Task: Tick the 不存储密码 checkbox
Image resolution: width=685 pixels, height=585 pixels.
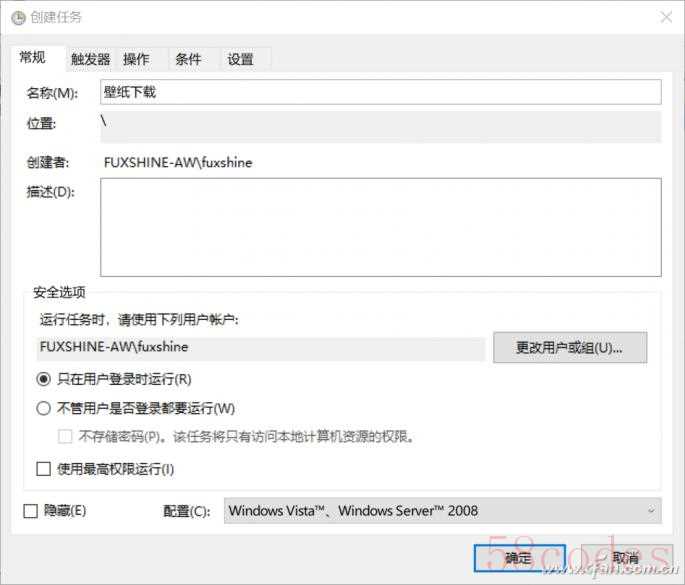Action: click(65, 436)
